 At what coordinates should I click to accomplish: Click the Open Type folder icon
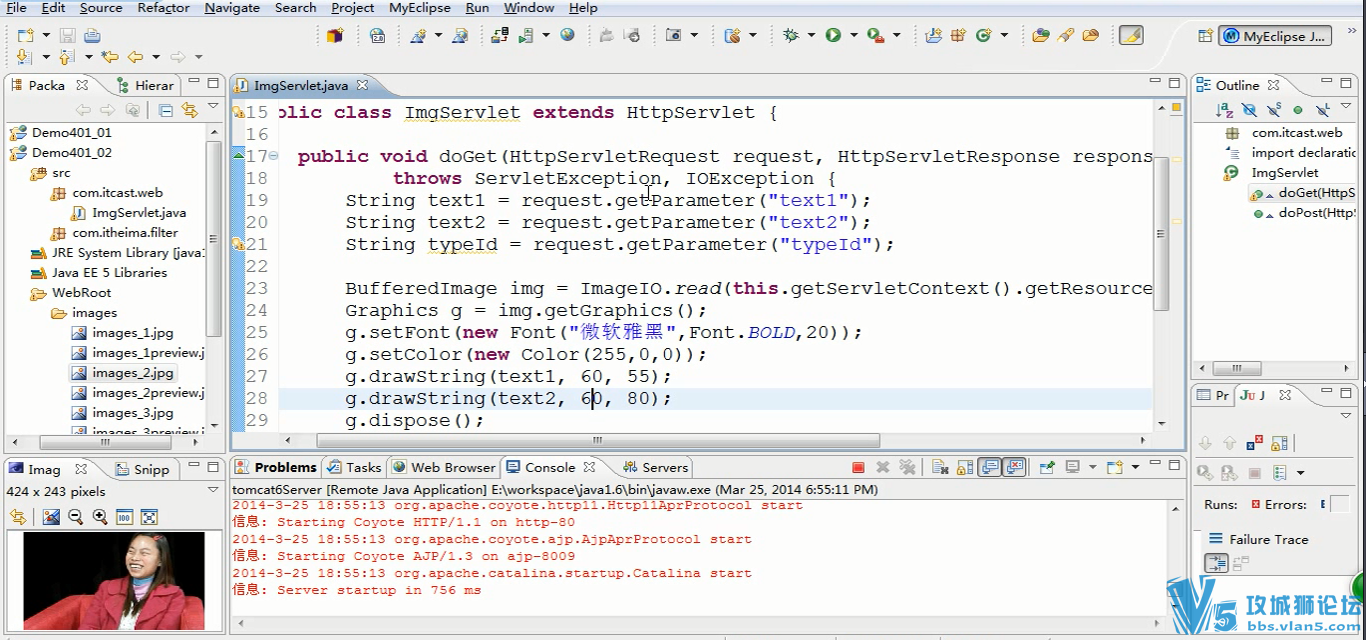[1040, 36]
